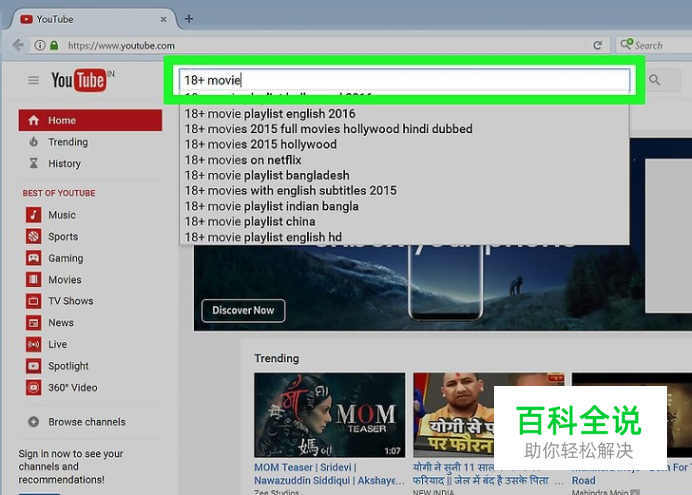Viewport: 692px width, 495px height.
Task: Open a new tab with plus button
Action: (x=189, y=19)
